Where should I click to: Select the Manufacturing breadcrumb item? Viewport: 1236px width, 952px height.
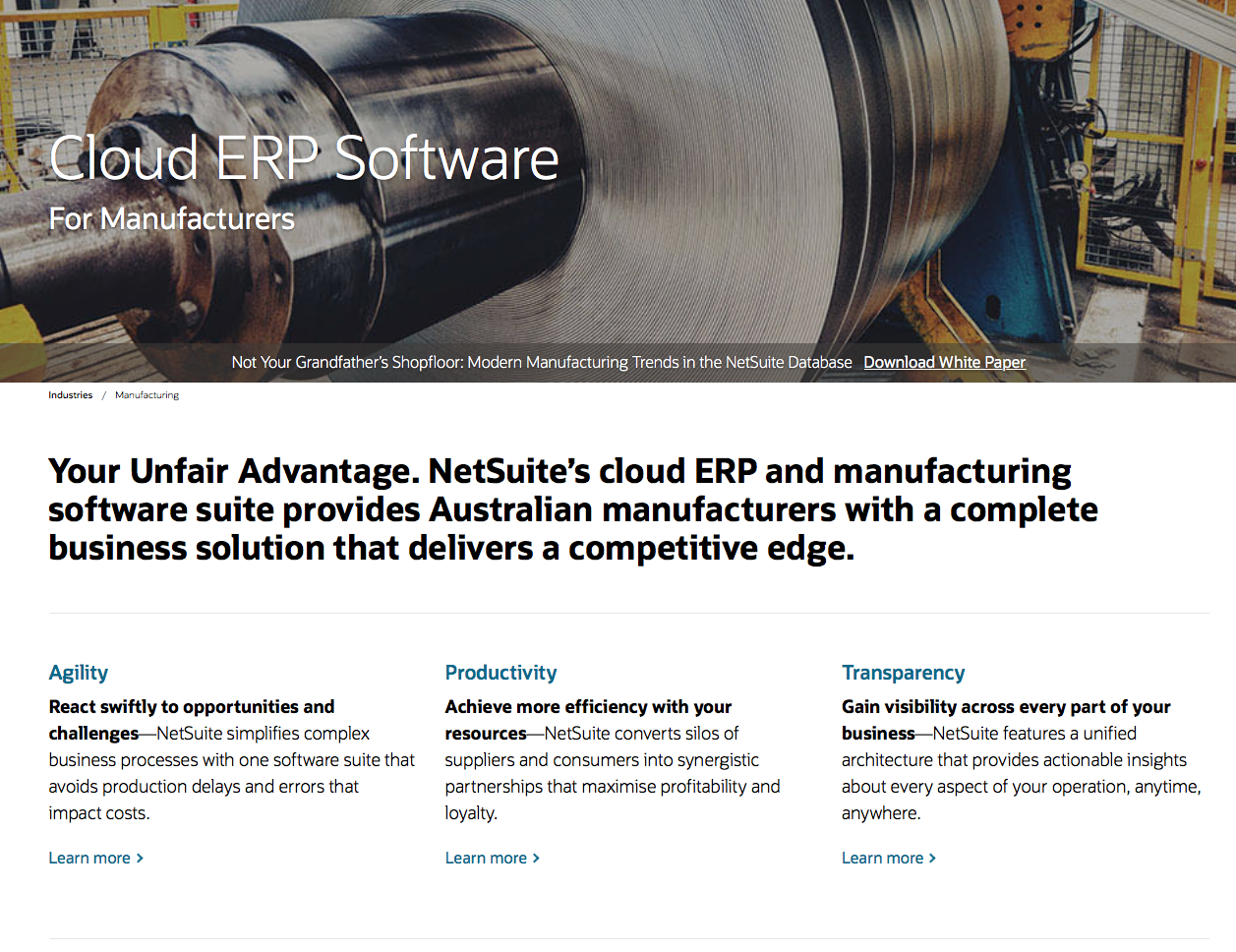[147, 395]
